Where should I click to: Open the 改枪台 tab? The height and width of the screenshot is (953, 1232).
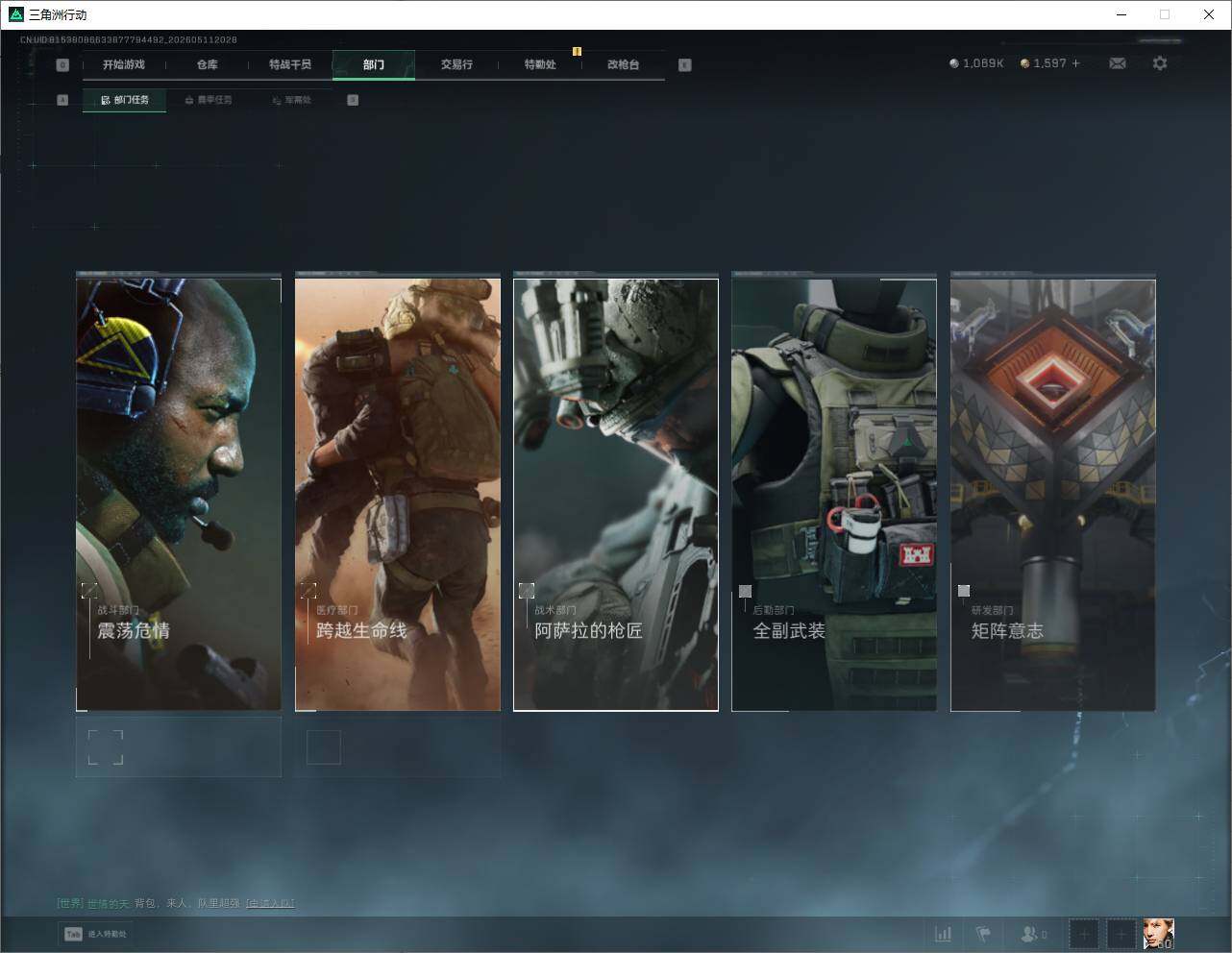(x=623, y=64)
